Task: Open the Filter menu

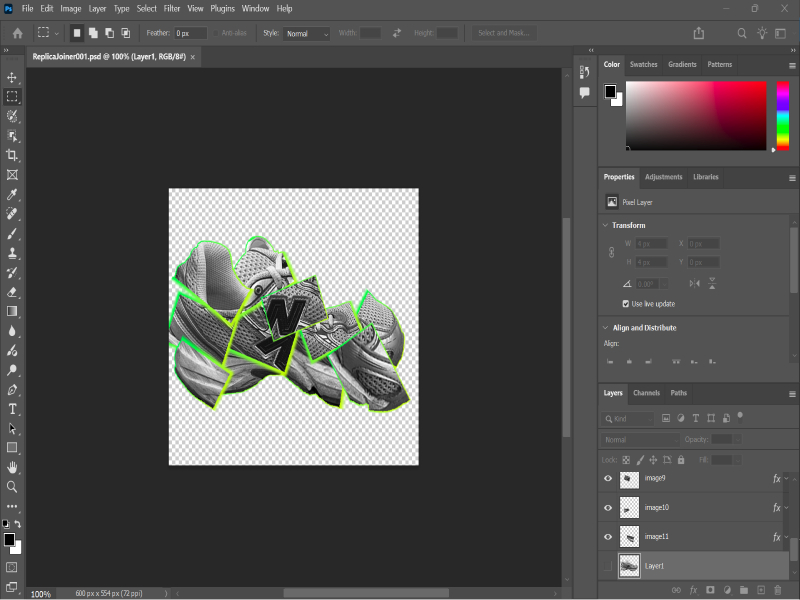Action: pyautogui.click(x=172, y=8)
